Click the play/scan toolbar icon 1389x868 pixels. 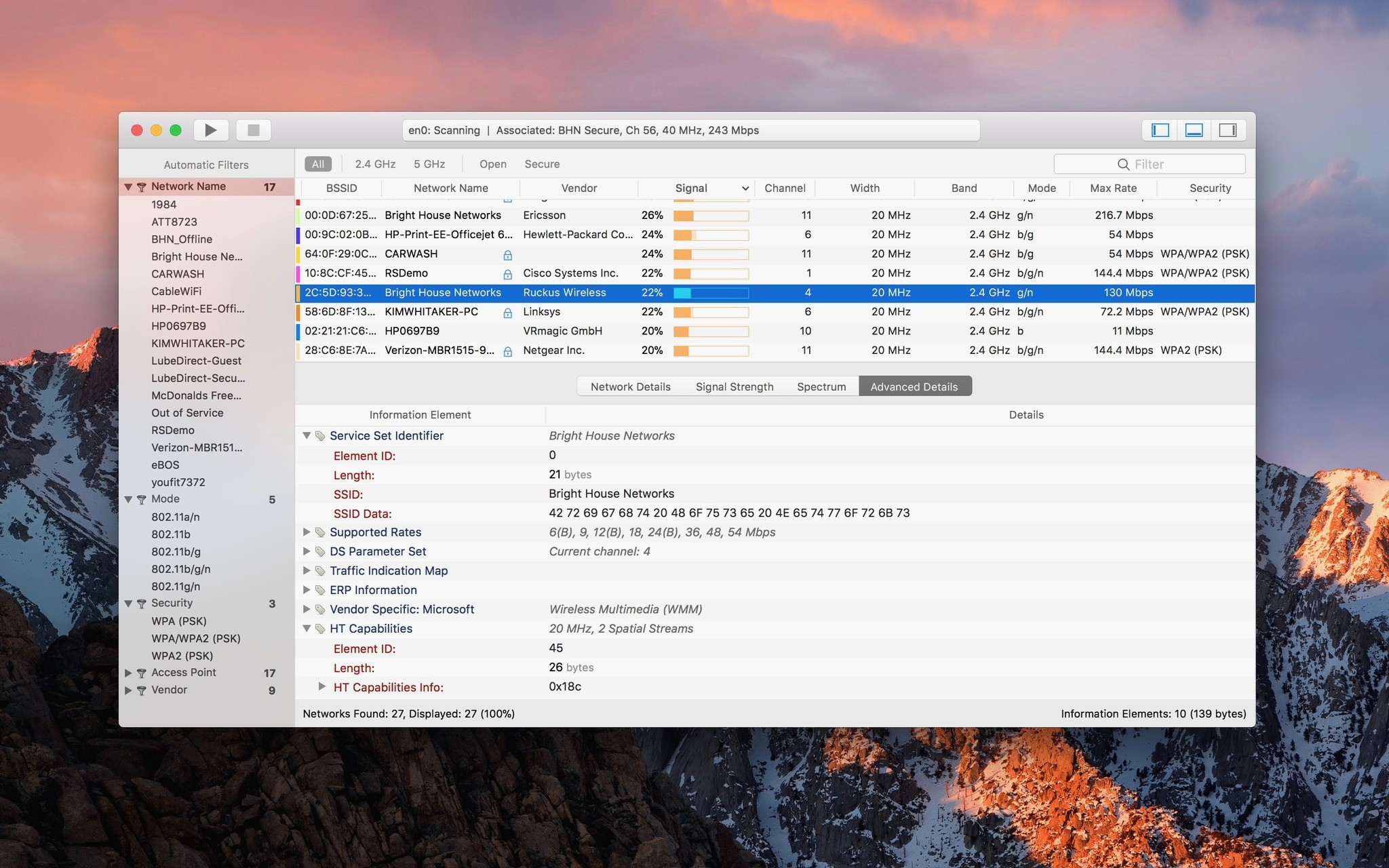[211, 130]
